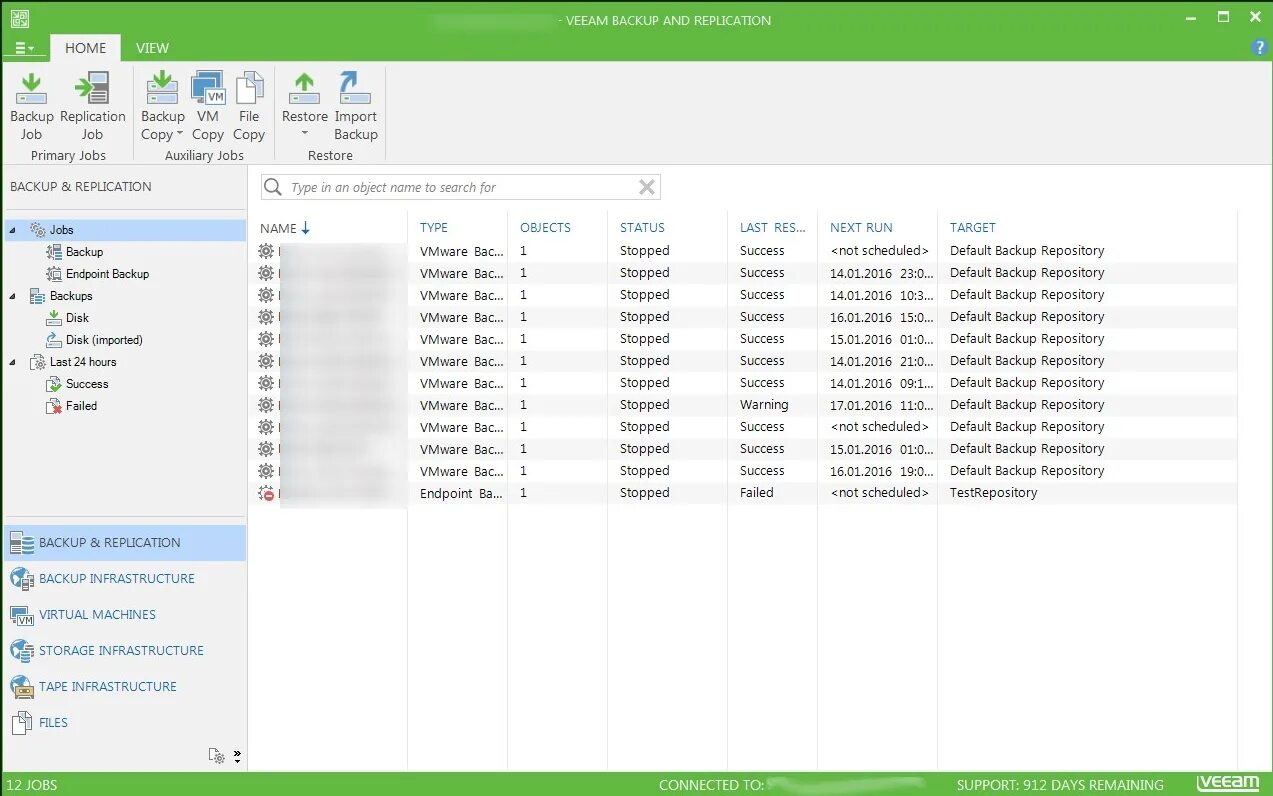Select Last 24 hours tree item
The image size is (1273, 796).
tap(83, 362)
